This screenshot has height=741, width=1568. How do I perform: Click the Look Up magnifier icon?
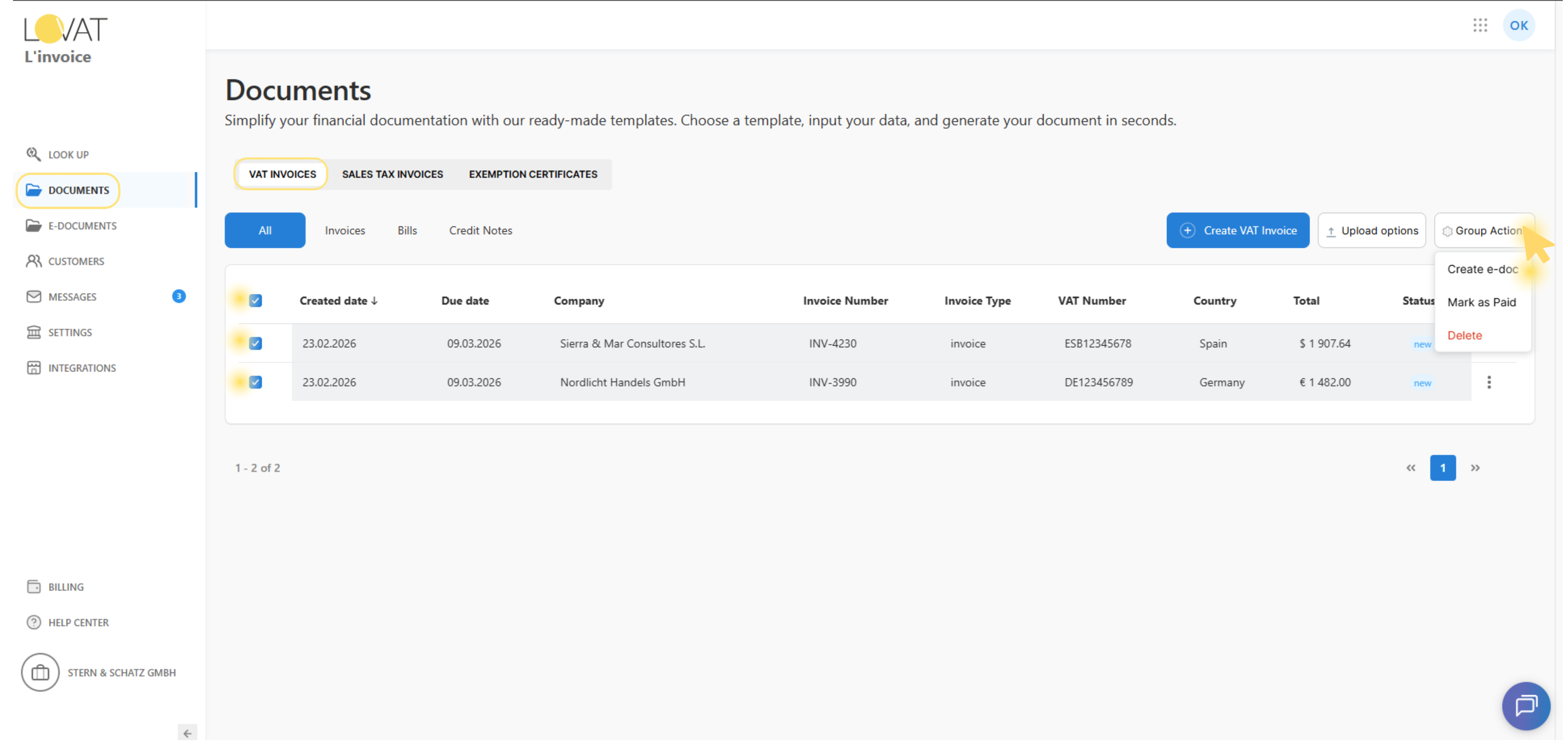tap(33, 154)
